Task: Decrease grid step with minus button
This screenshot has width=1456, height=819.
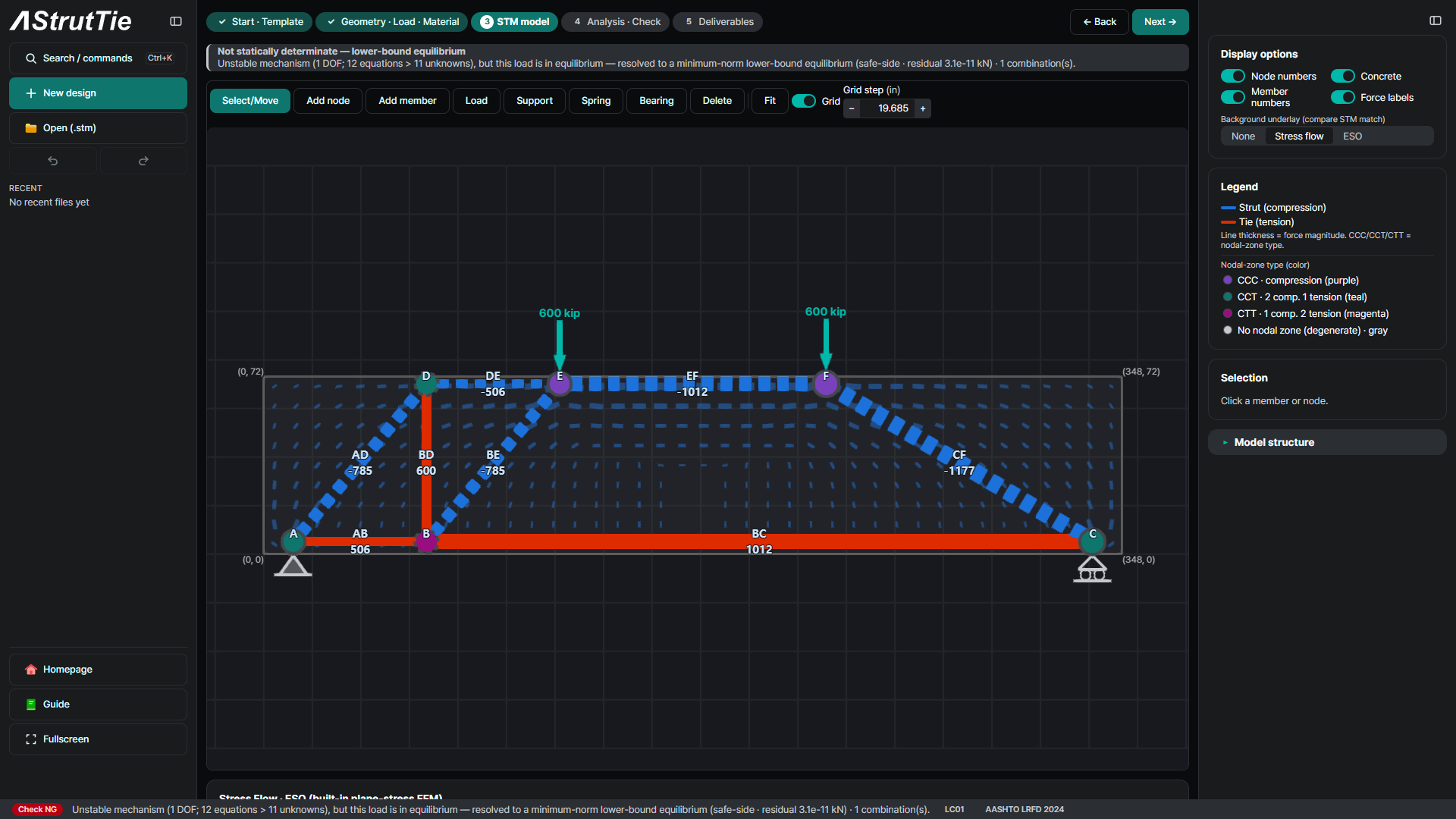Action: click(852, 108)
